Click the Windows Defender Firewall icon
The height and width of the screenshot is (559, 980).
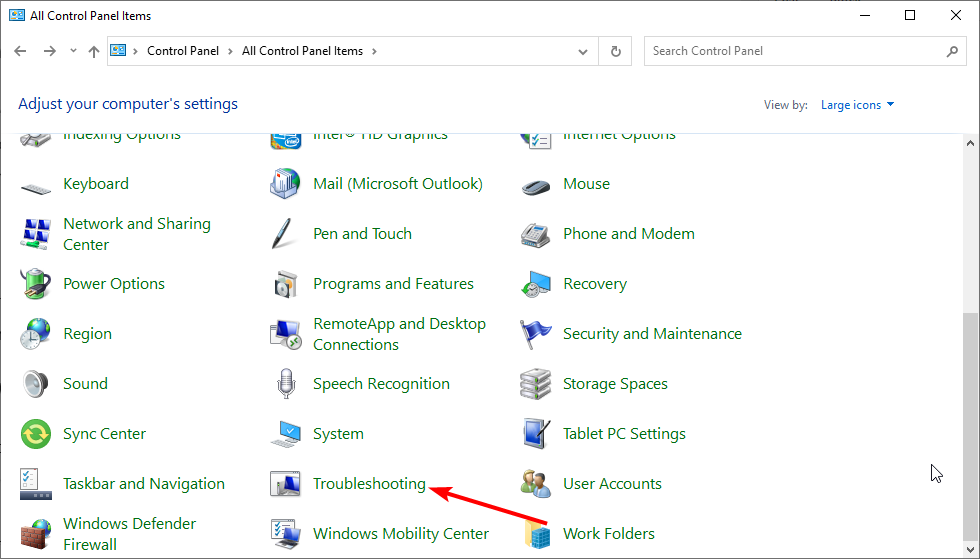(36, 534)
